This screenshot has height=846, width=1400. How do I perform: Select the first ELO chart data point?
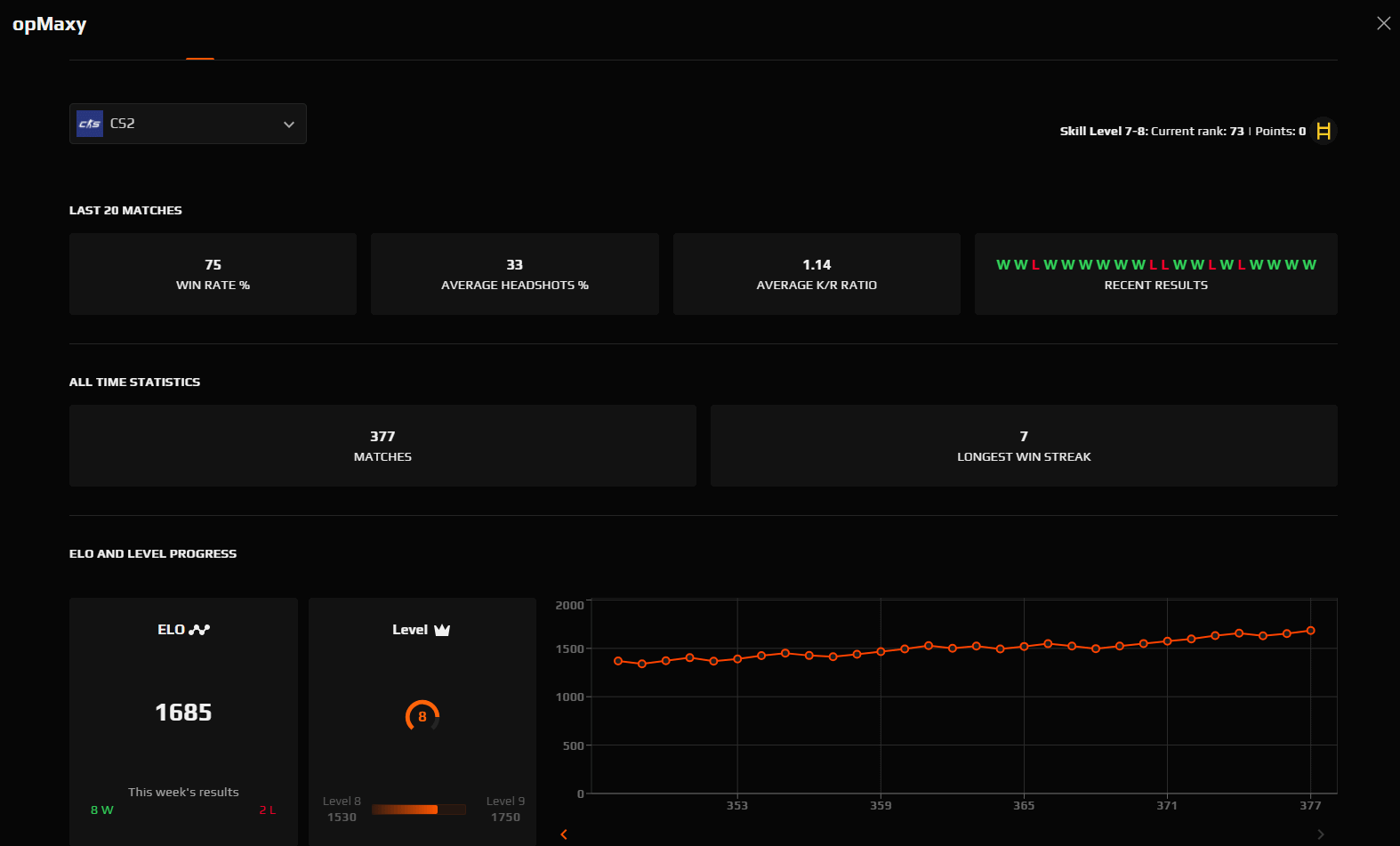(x=618, y=661)
